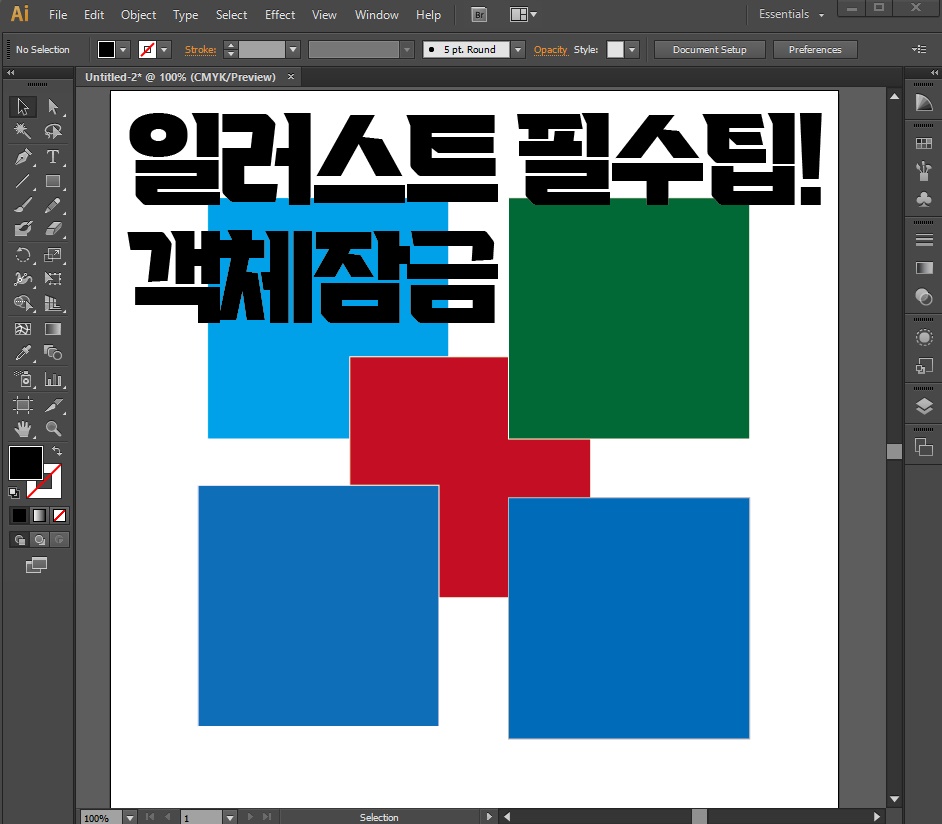Screen dimensions: 942x824
Task: Open stroke color dropdown in control bar
Action: [x=164, y=50]
